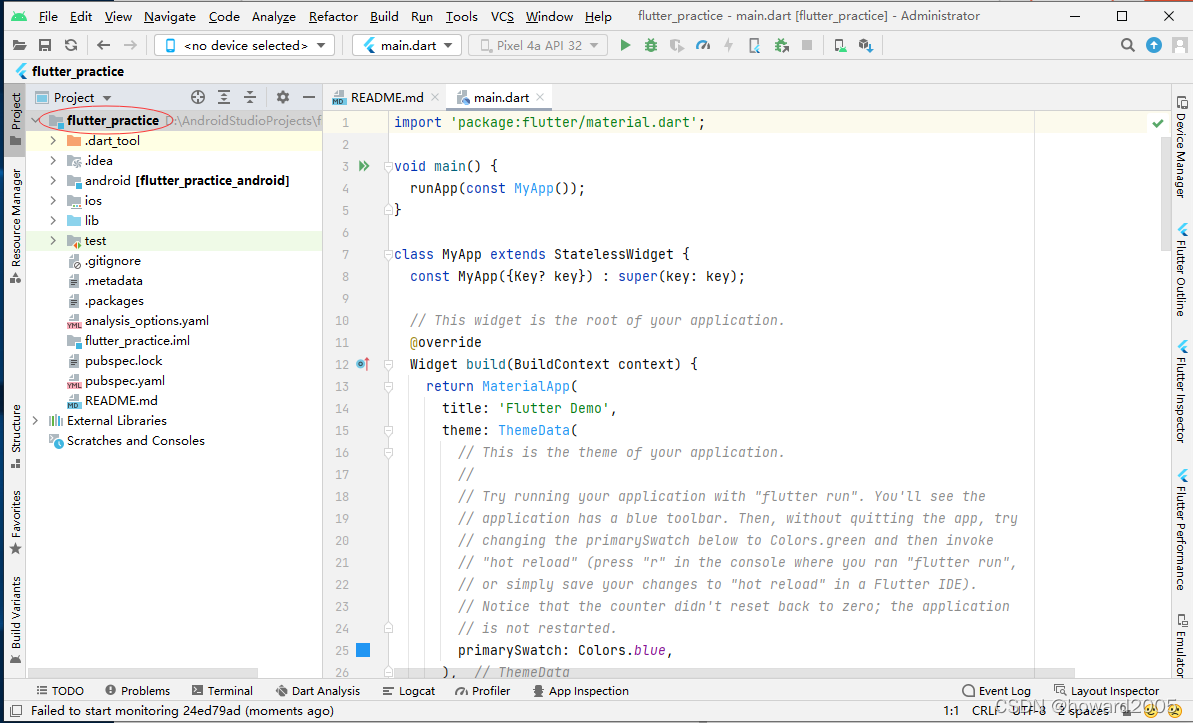Viewport: 1193px width, 723px height.
Task: Open the Terminal tool window
Action: tap(222, 691)
